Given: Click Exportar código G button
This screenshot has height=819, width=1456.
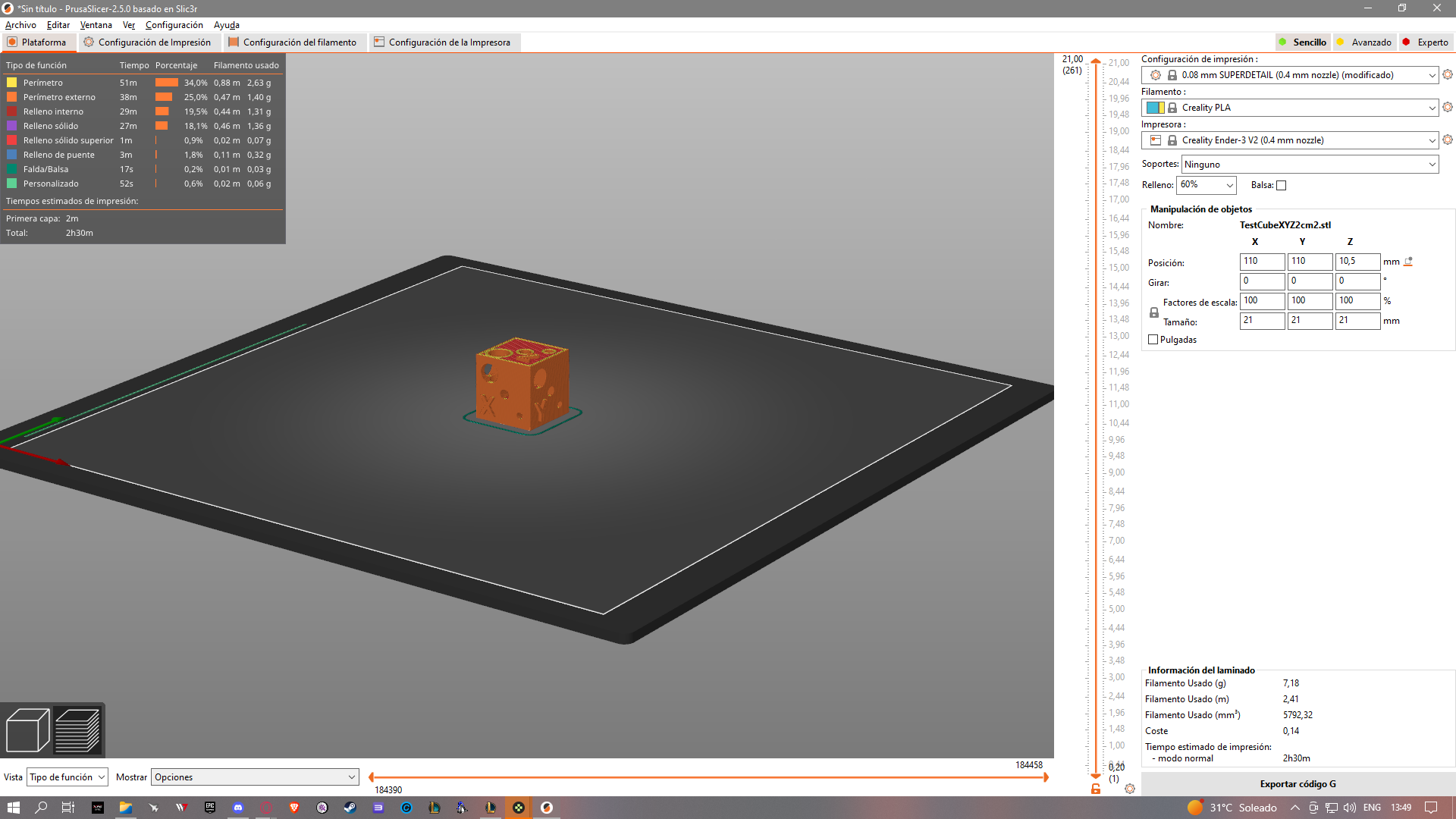Looking at the screenshot, I should tap(1298, 784).
